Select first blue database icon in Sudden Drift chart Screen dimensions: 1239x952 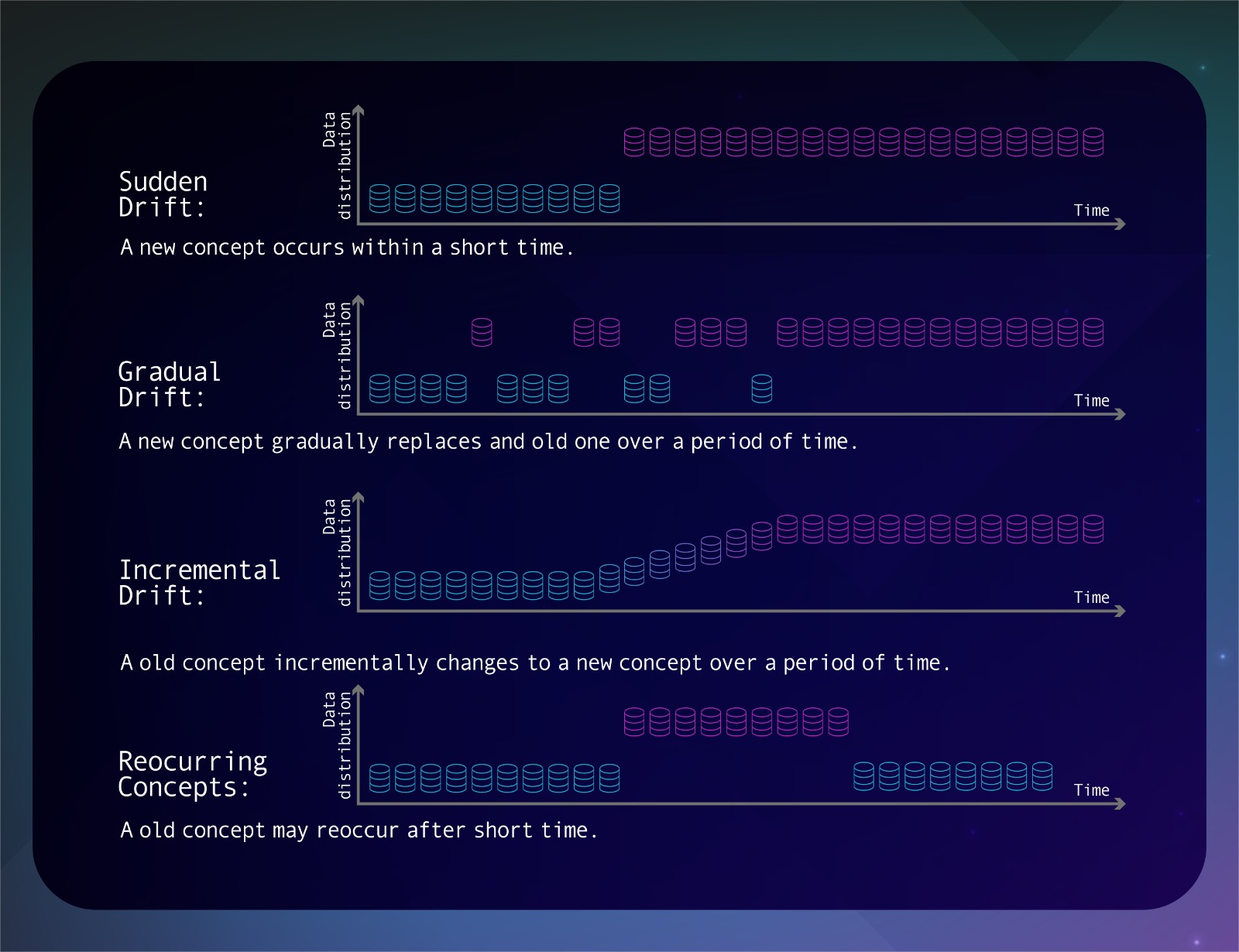tap(379, 198)
